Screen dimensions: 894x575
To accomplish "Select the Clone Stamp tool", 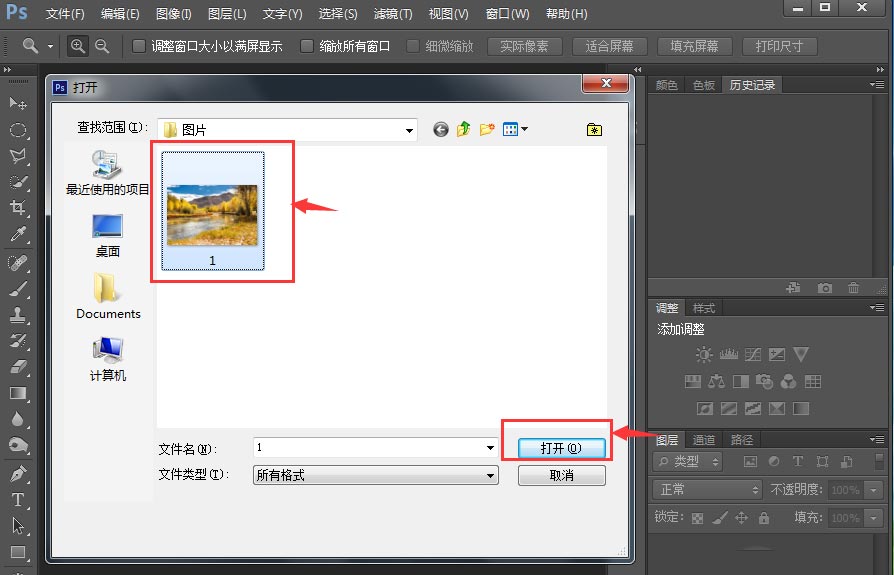I will (18, 315).
